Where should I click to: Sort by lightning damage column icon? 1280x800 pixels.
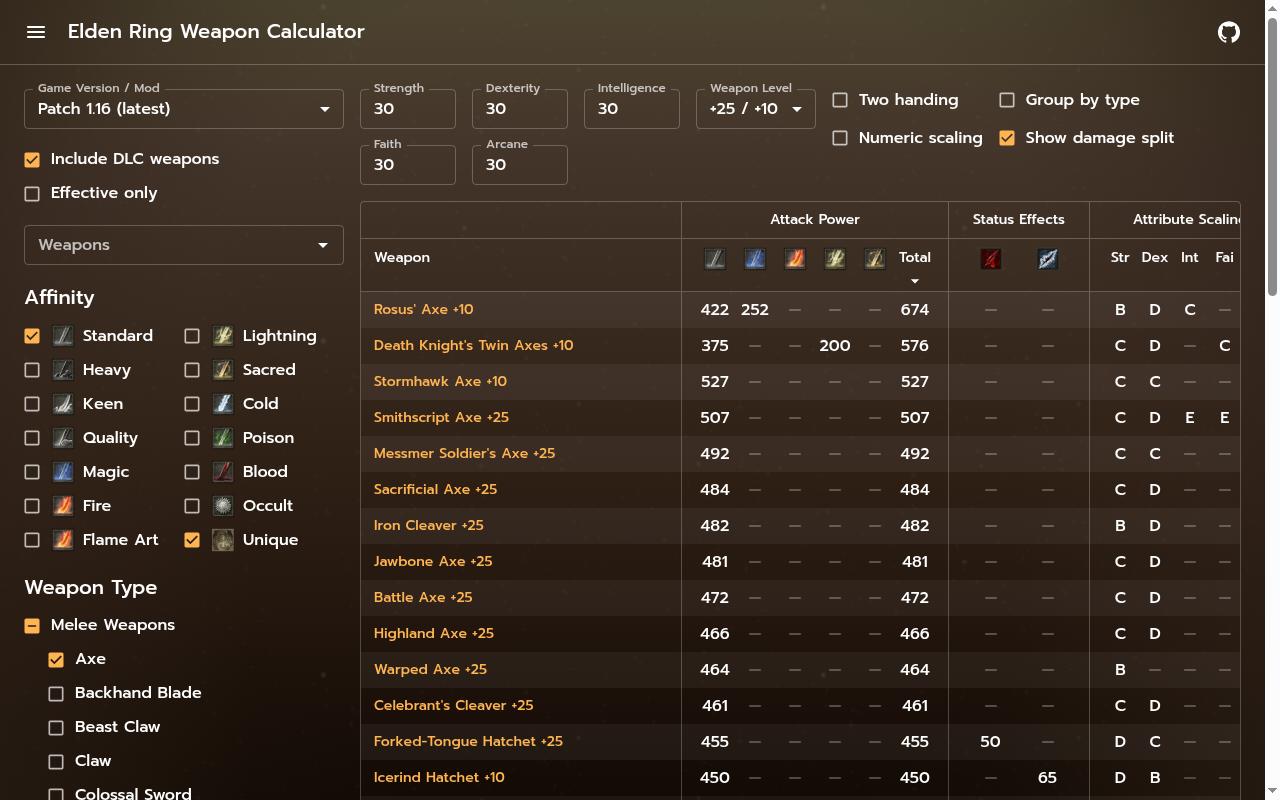(x=835, y=259)
